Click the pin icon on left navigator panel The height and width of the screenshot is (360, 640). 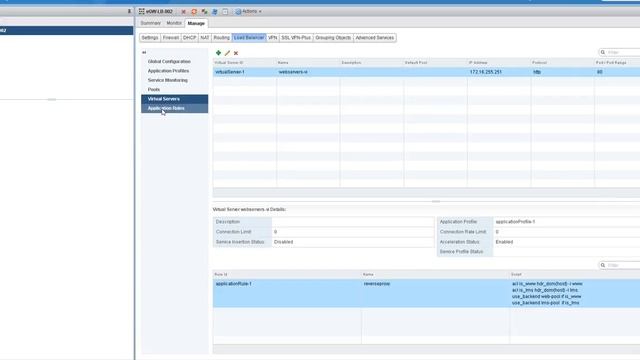[x=129, y=11]
